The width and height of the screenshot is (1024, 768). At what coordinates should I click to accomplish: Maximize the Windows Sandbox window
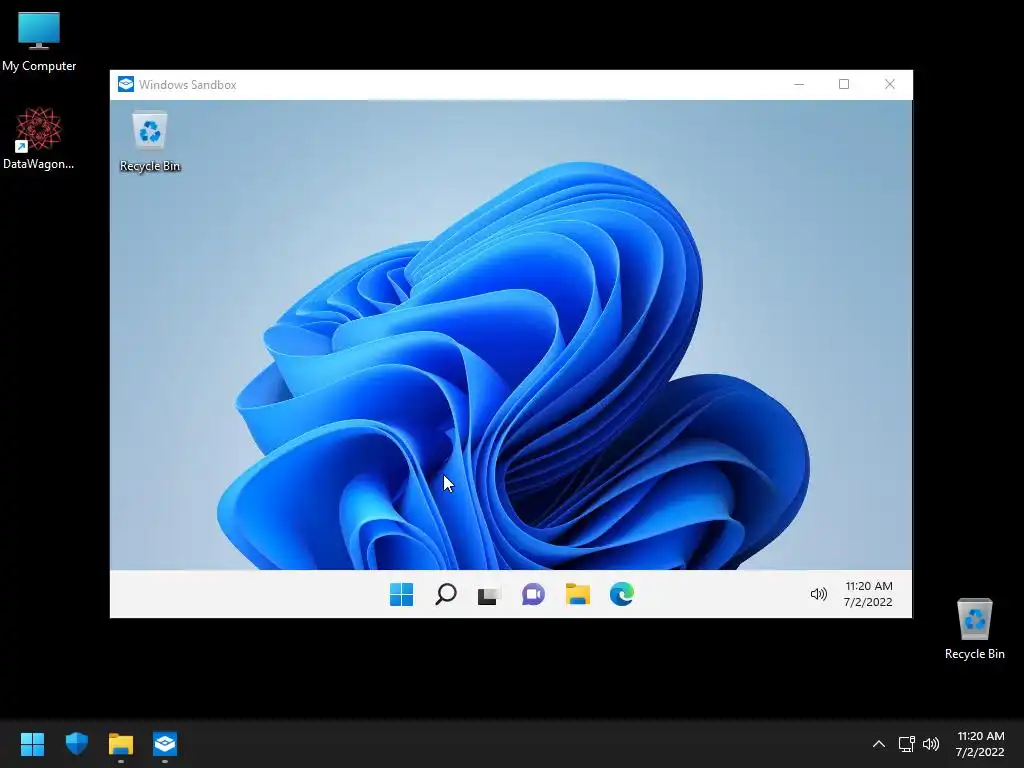pyautogui.click(x=844, y=84)
